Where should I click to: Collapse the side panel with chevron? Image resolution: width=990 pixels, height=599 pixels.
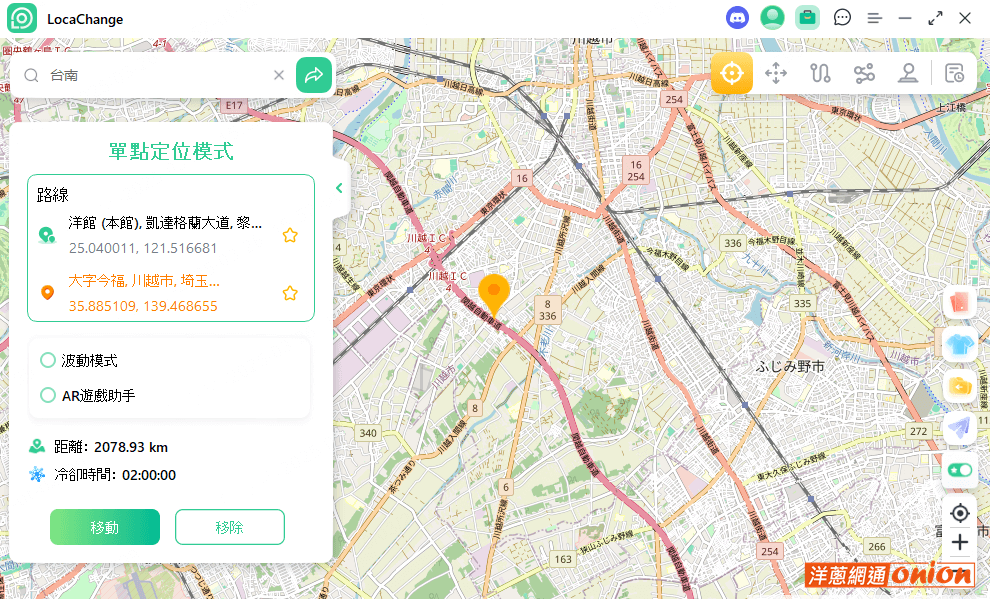pyautogui.click(x=339, y=188)
